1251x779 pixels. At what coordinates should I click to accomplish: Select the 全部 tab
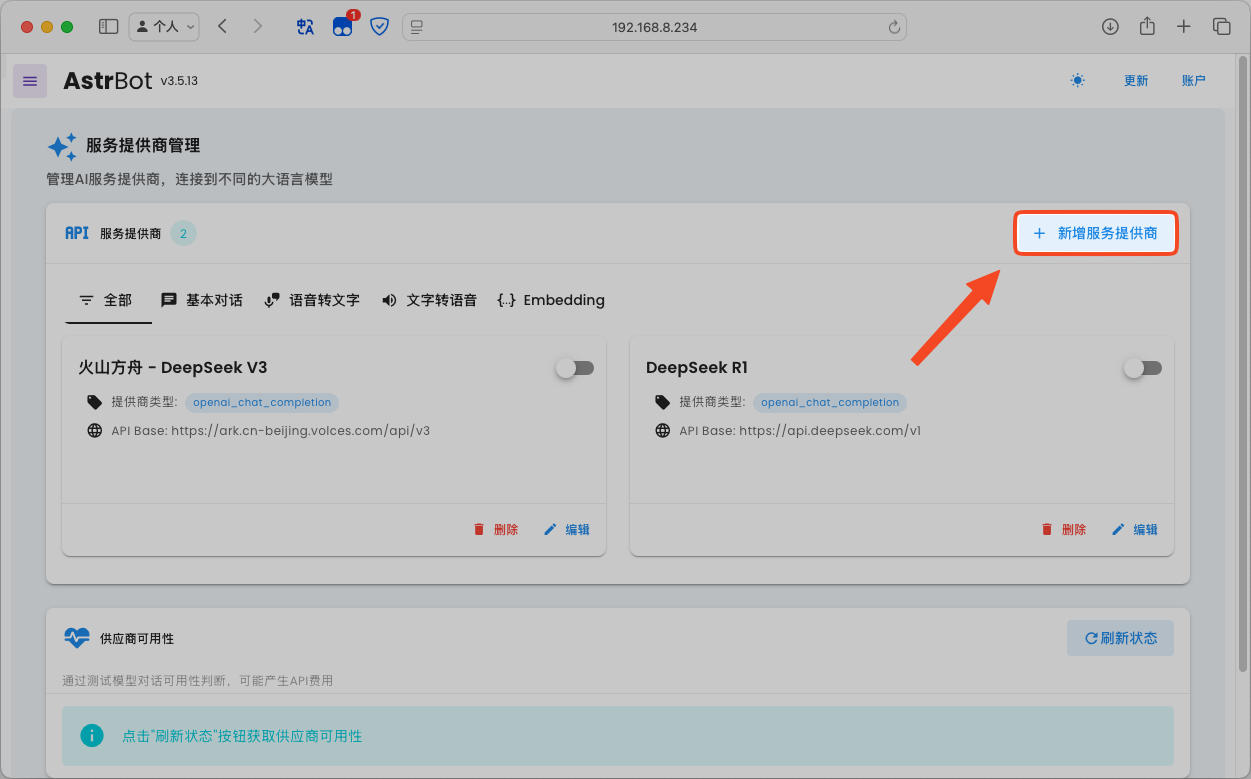click(x=106, y=300)
